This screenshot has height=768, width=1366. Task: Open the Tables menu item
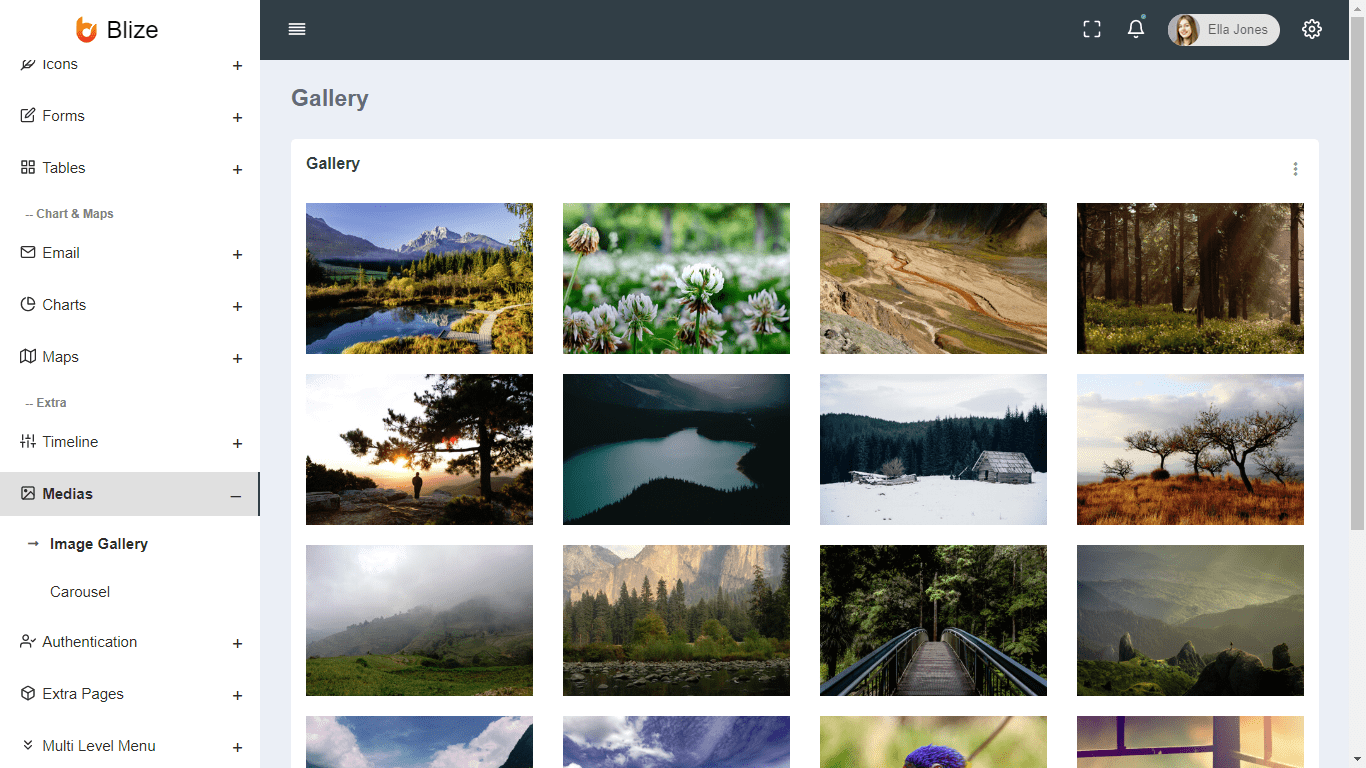click(130, 168)
